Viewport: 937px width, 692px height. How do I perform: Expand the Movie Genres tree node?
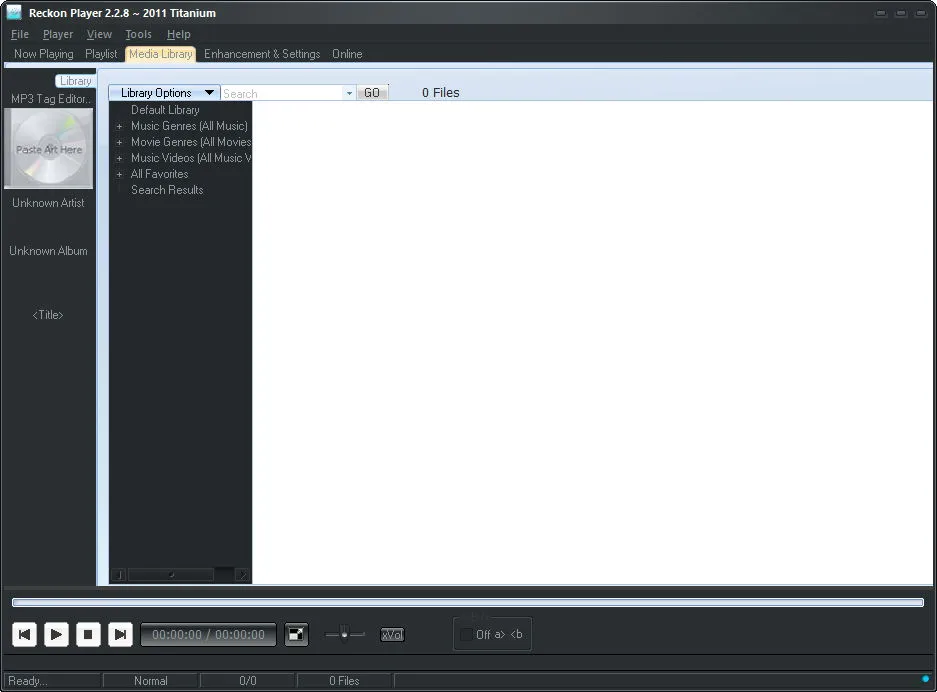pos(119,143)
